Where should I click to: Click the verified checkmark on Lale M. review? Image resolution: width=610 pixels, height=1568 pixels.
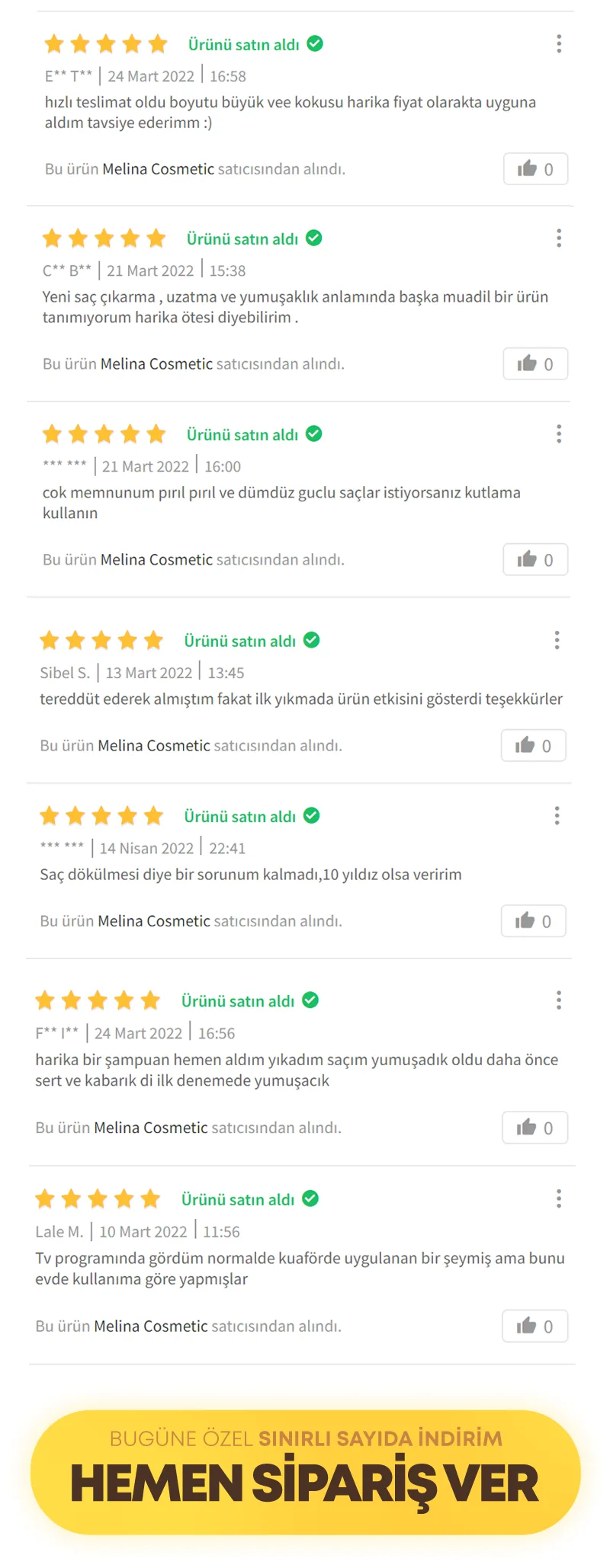click(x=310, y=1198)
